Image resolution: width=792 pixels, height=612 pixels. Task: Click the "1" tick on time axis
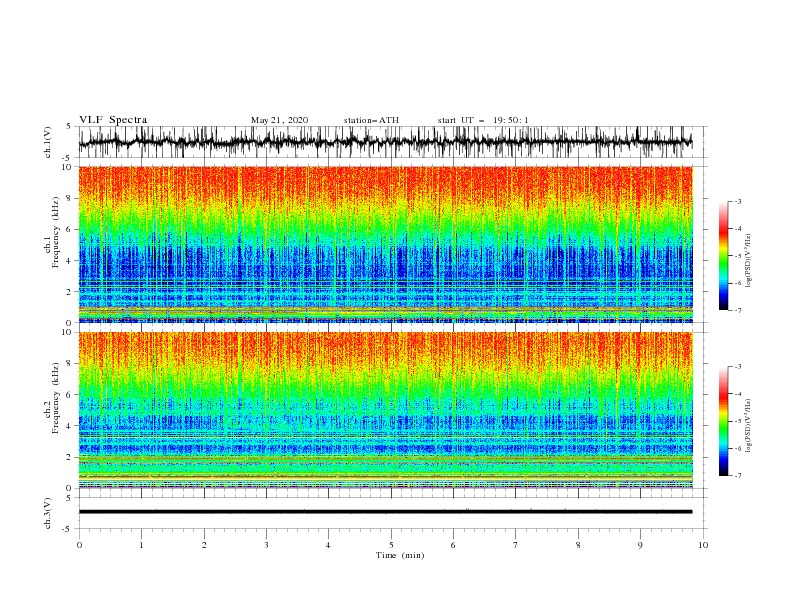pos(141,545)
